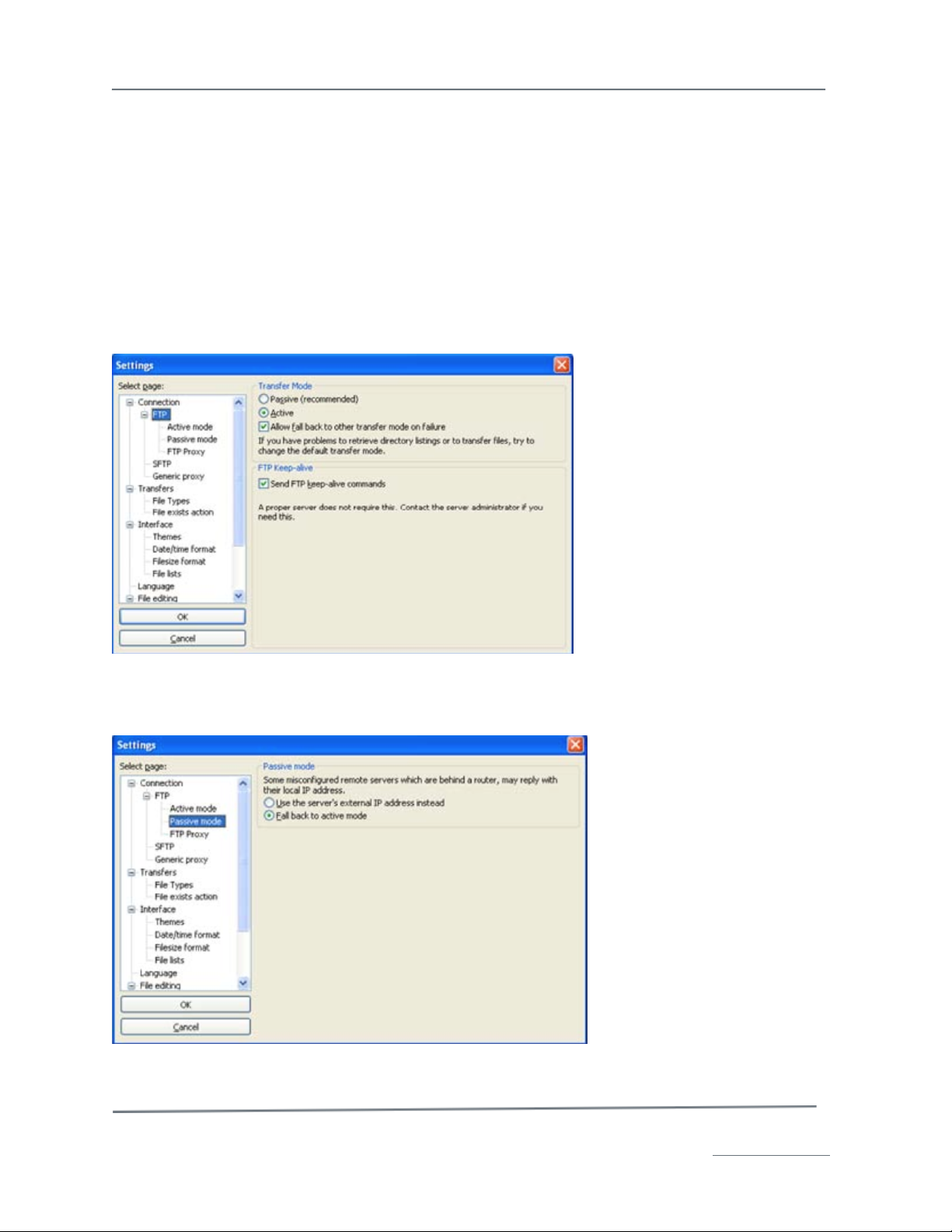Screen dimensions: 952x1232
Task: Collapse Interface node in lower Settings tree
Action: click(131, 909)
